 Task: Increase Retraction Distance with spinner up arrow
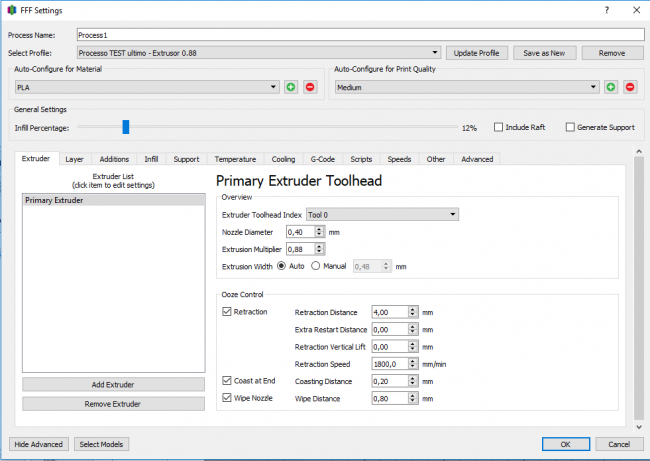pyautogui.click(x=413, y=309)
